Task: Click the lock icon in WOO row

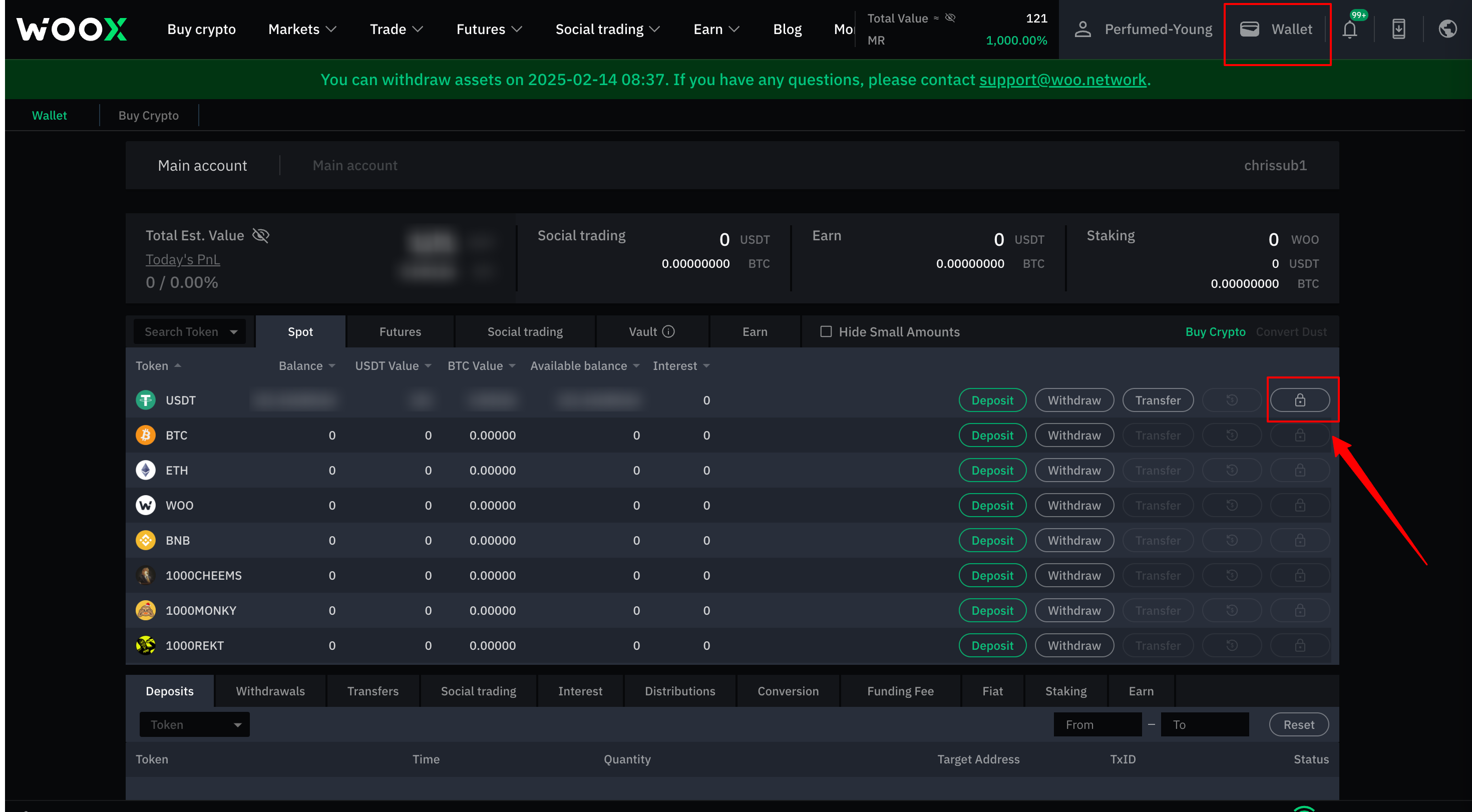Action: point(1299,505)
